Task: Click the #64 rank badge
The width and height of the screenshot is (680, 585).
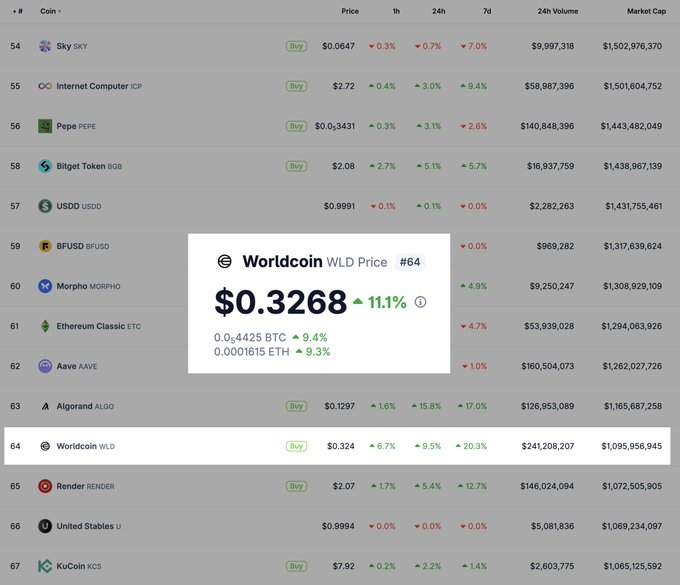Action: 410,262
